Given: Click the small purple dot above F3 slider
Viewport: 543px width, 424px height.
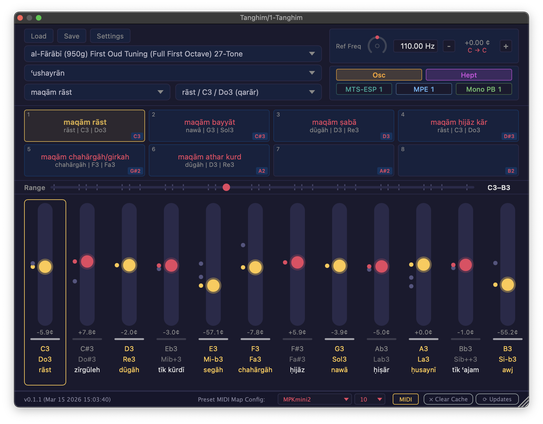Looking at the screenshot, I should point(243,245).
